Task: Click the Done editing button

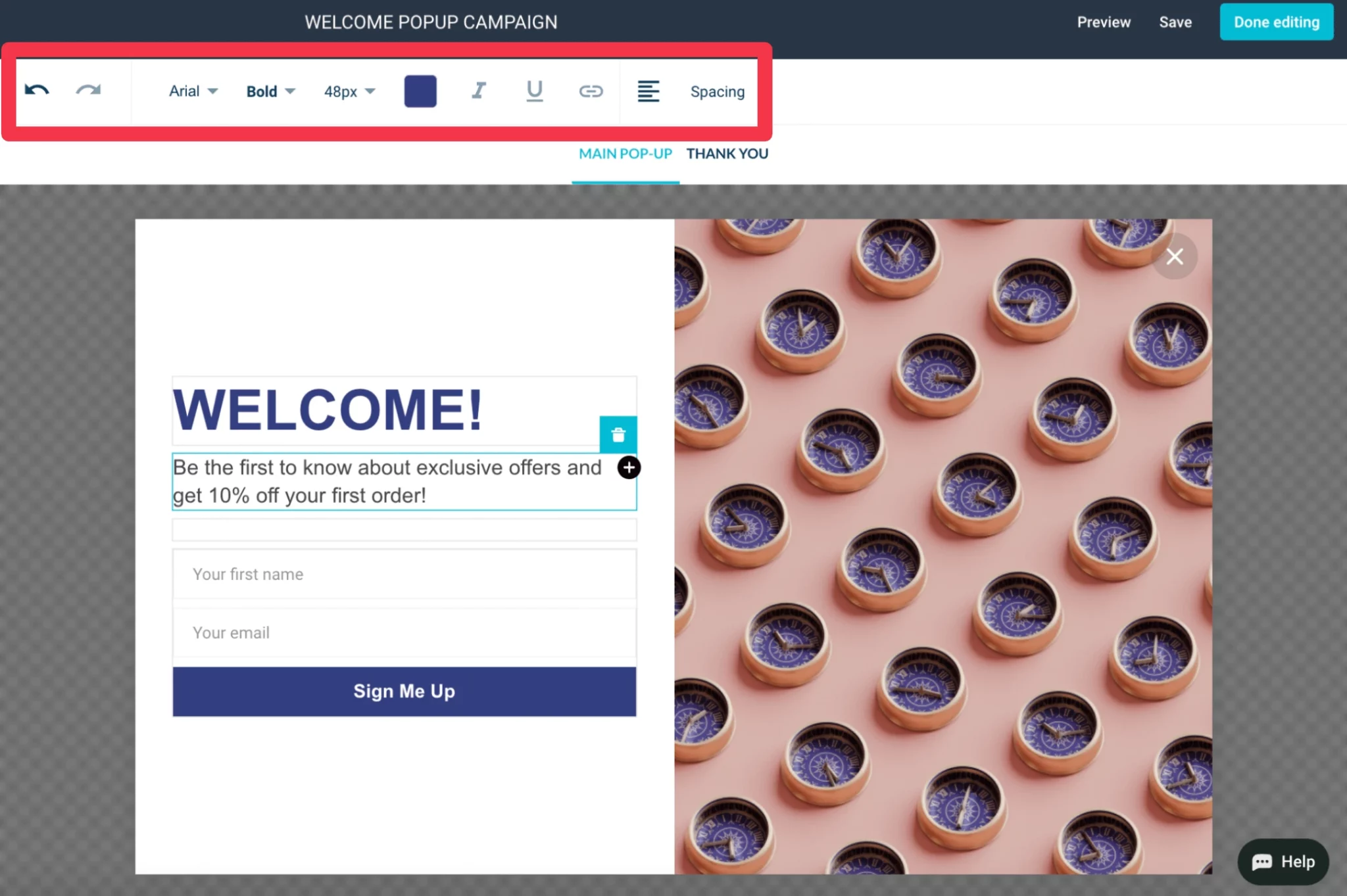Action: click(x=1276, y=22)
